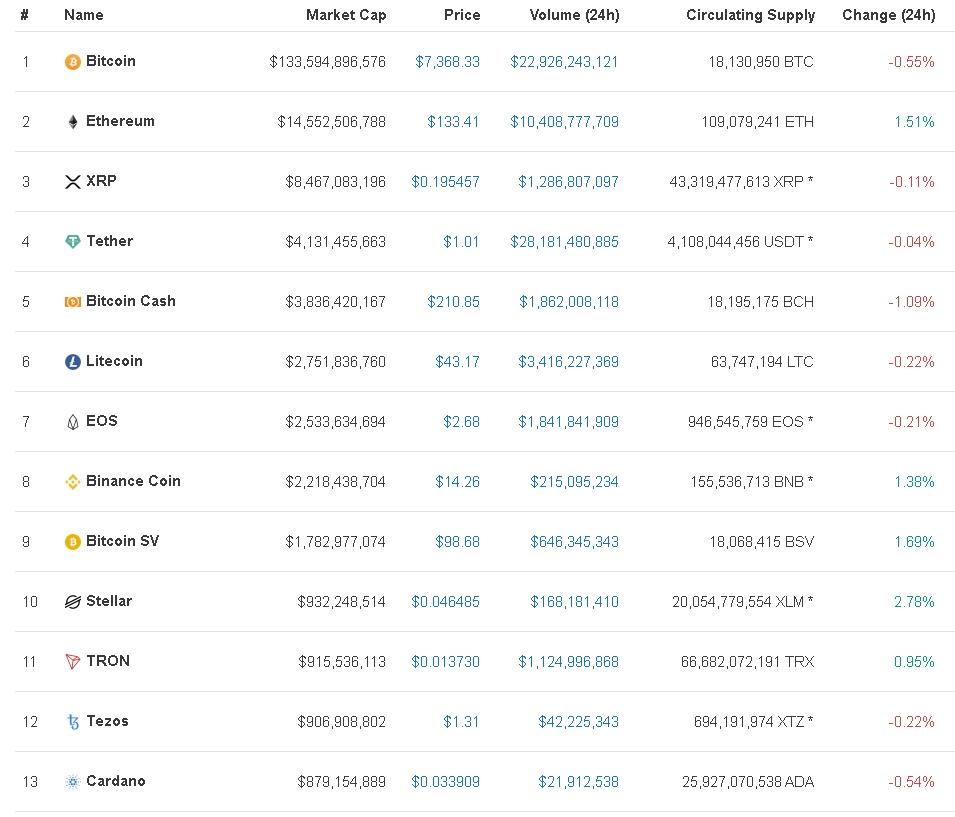Click the 155,536,713 BNB supply cell
This screenshot has width=955, height=817.
752,482
